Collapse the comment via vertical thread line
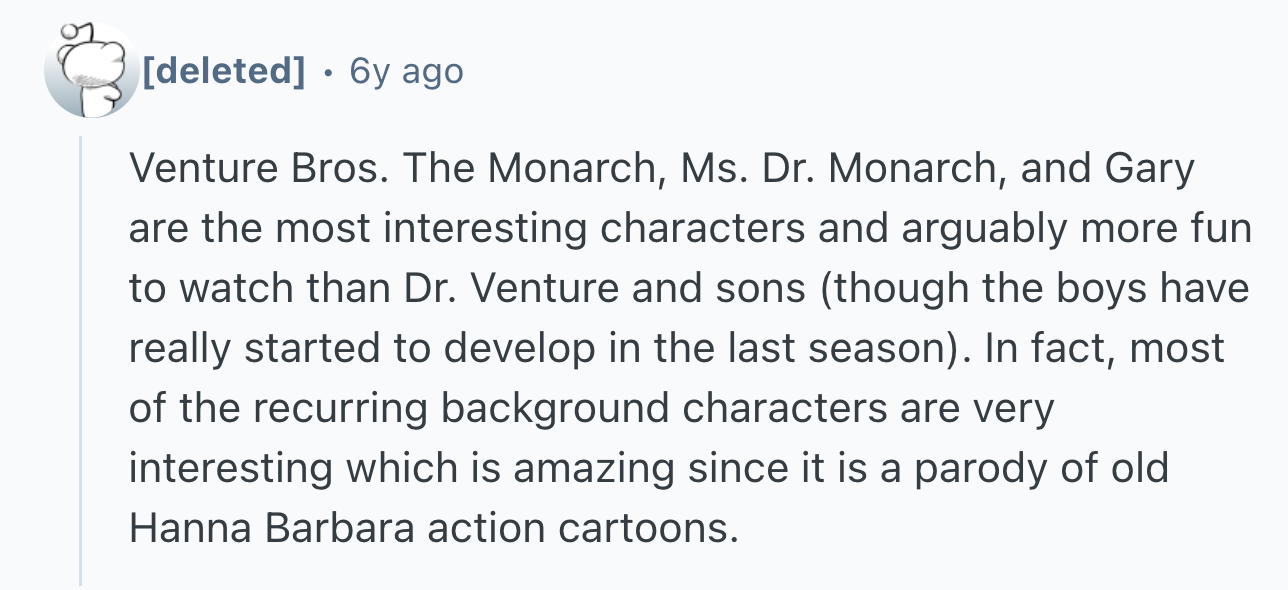 [x=81, y=362]
